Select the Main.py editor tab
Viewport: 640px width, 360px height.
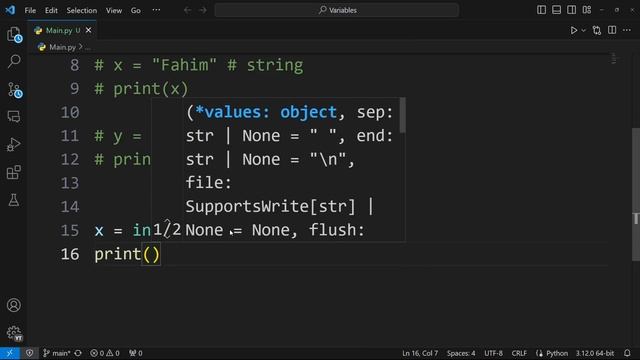coord(62,30)
